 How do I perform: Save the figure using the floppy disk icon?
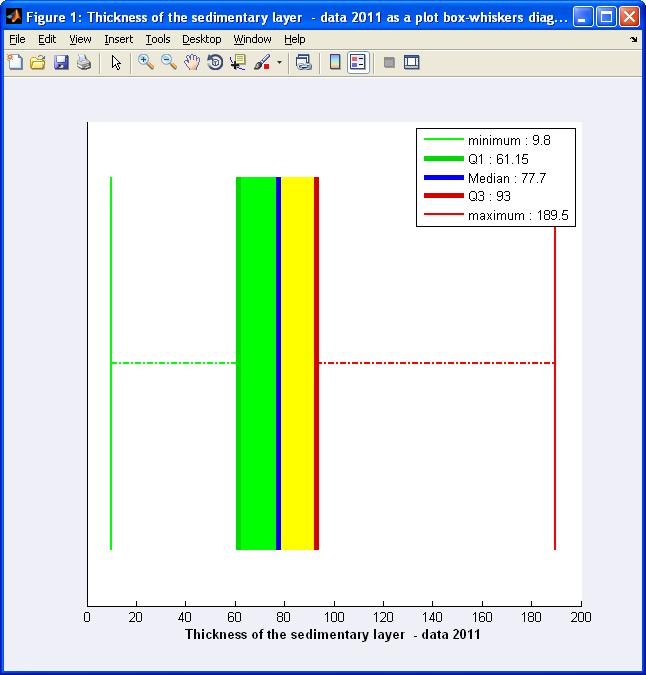point(60,62)
